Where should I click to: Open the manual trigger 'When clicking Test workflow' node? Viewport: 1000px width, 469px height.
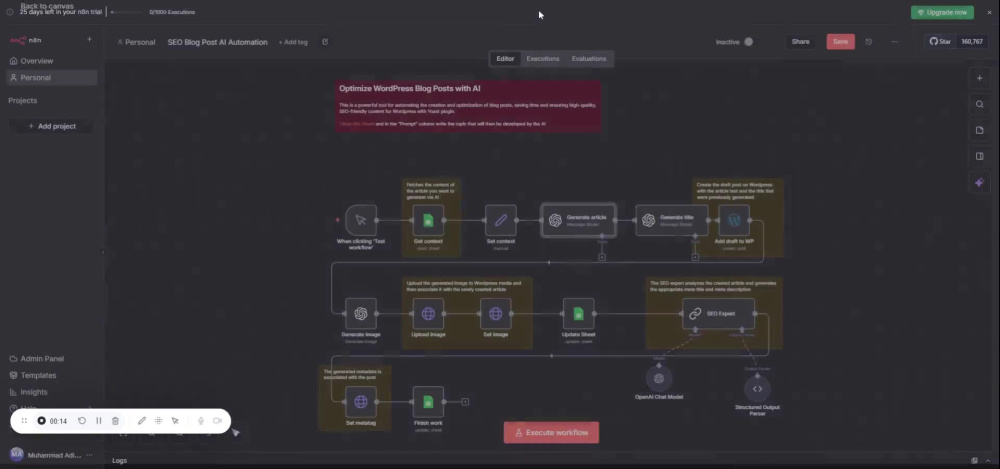(361, 220)
